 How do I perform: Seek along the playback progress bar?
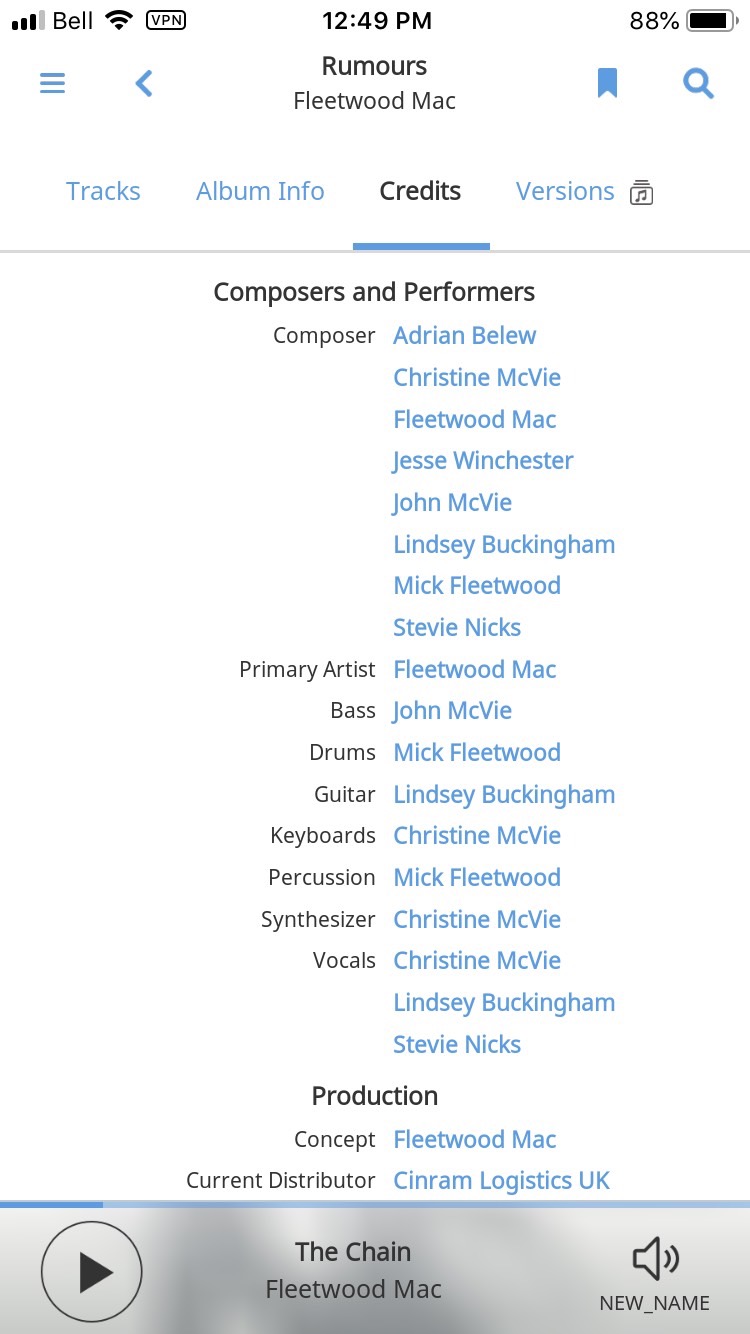coord(375,1204)
